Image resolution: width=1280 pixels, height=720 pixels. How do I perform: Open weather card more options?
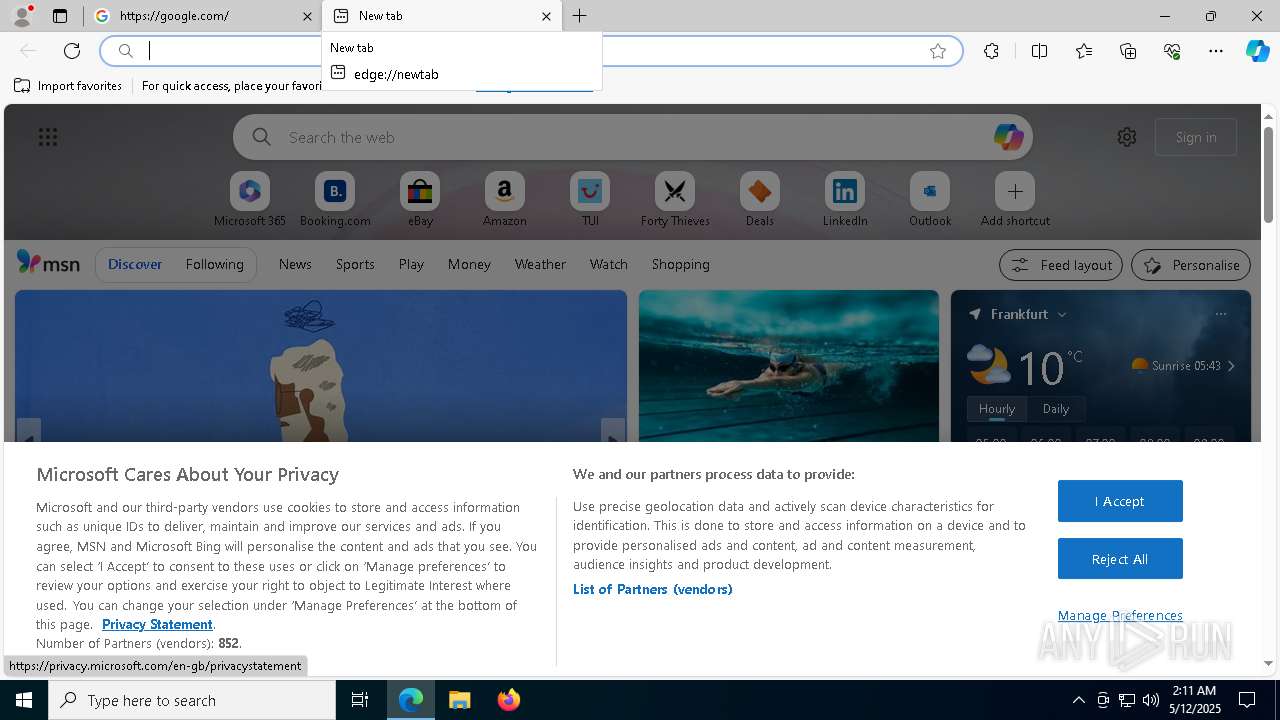coord(1221,314)
